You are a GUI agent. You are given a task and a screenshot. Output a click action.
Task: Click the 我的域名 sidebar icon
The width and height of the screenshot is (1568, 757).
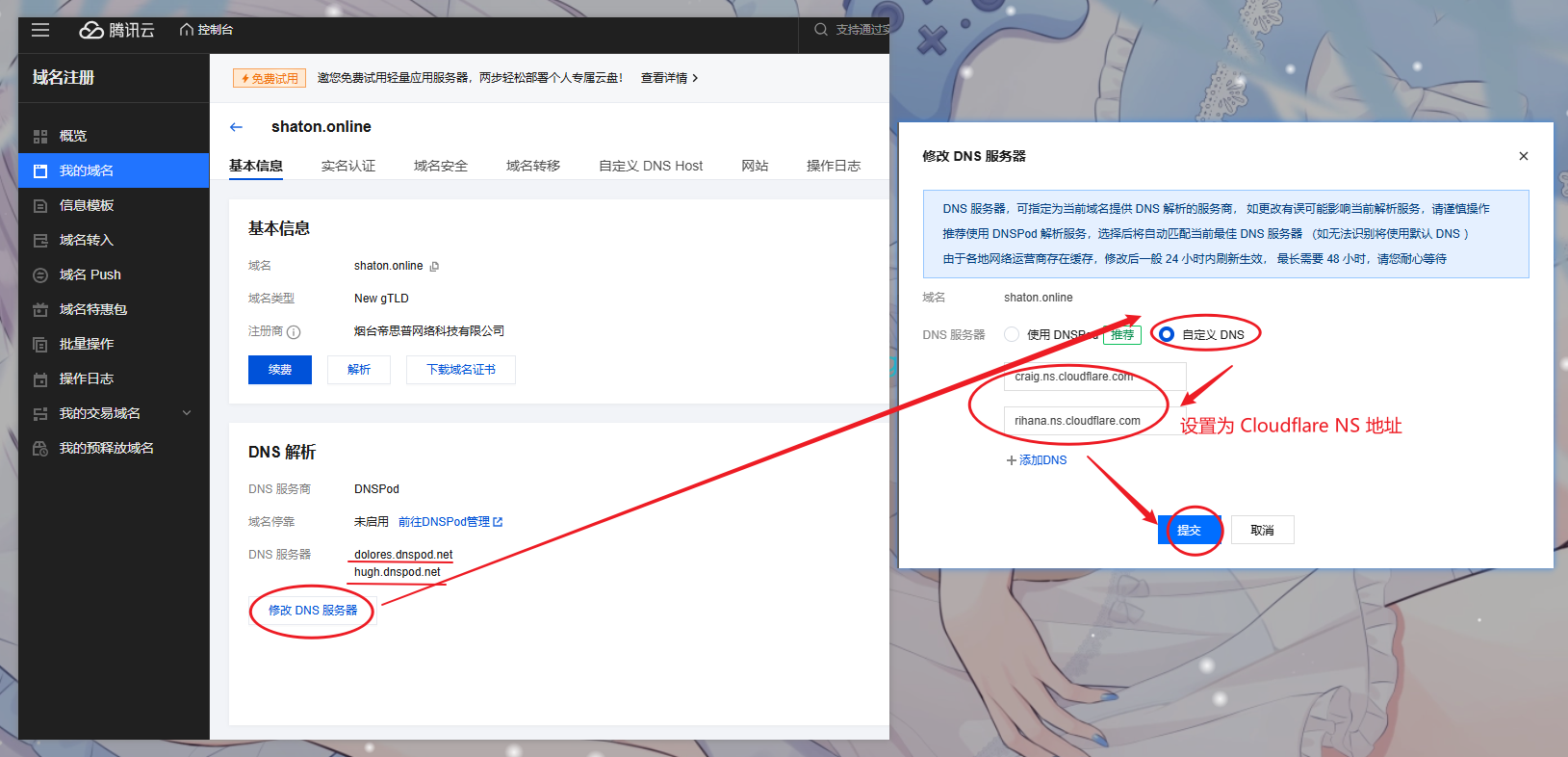point(40,170)
